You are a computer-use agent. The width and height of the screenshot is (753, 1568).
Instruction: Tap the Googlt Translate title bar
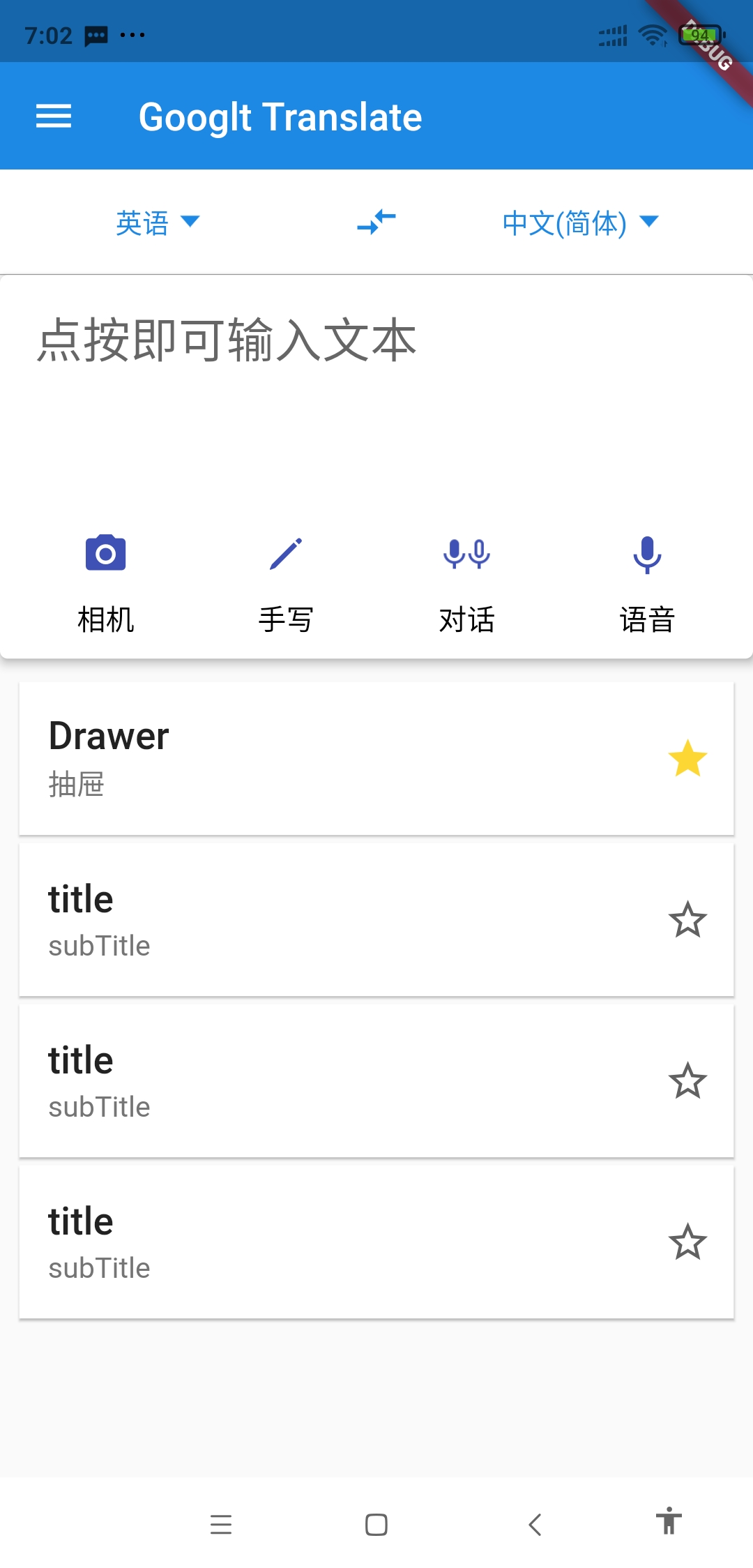280,116
